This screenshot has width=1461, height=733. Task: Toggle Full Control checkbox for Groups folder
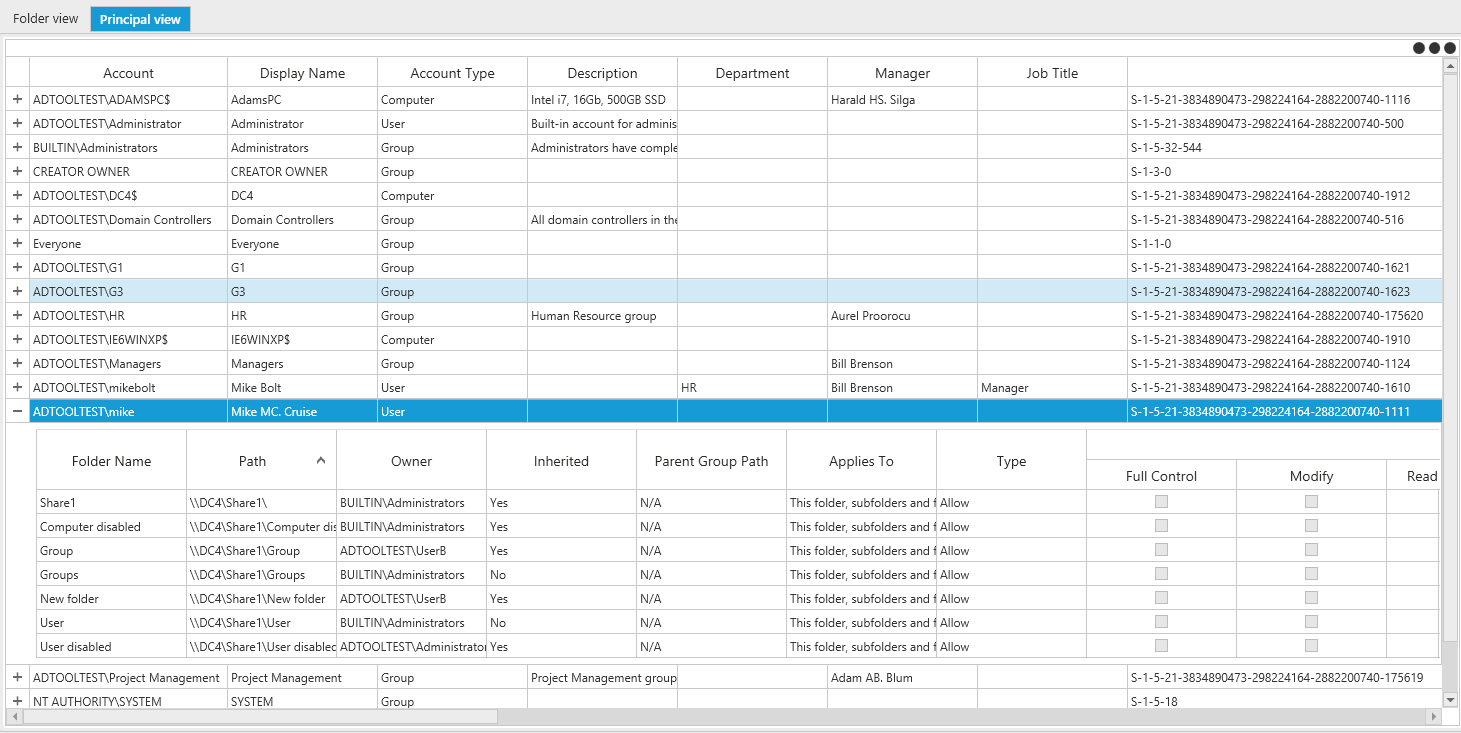pos(1161,574)
